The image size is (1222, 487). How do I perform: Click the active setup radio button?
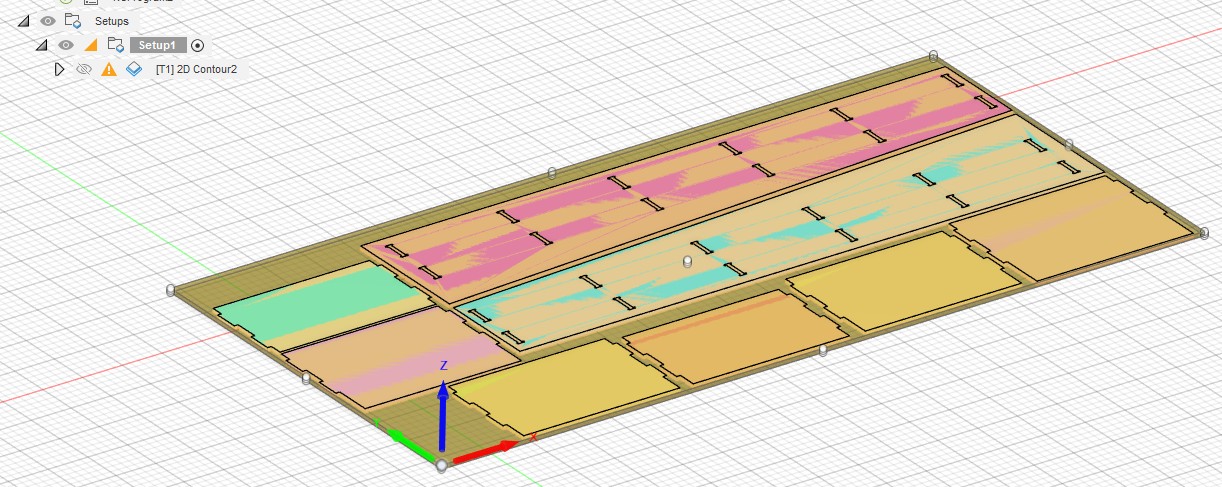[x=197, y=45]
